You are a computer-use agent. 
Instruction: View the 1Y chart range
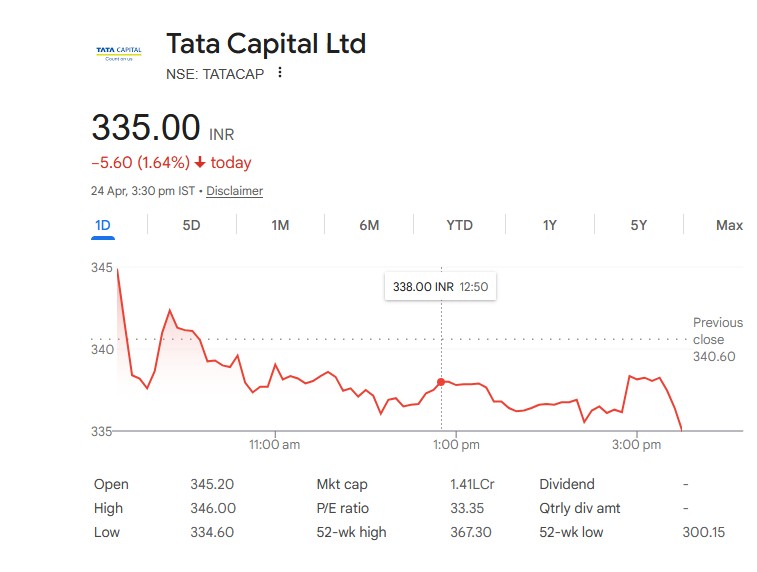point(549,225)
